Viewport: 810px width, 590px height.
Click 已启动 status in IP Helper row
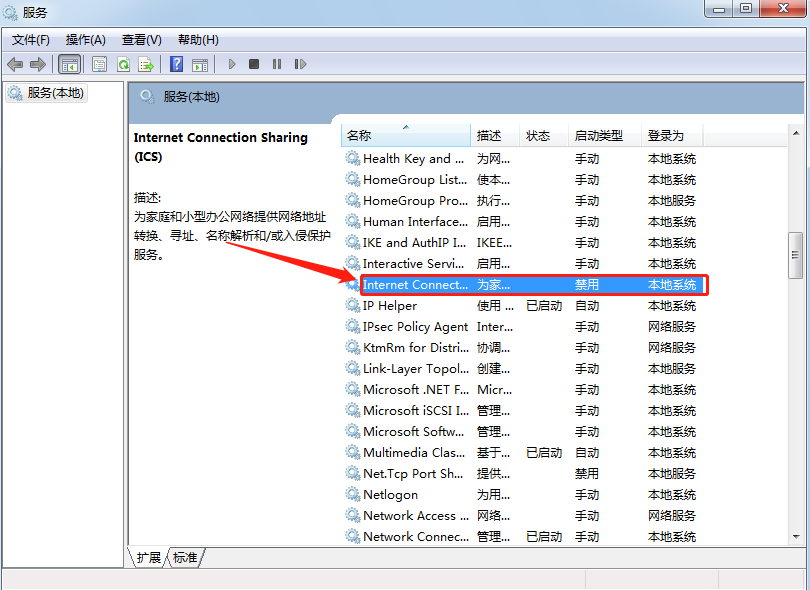544,305
